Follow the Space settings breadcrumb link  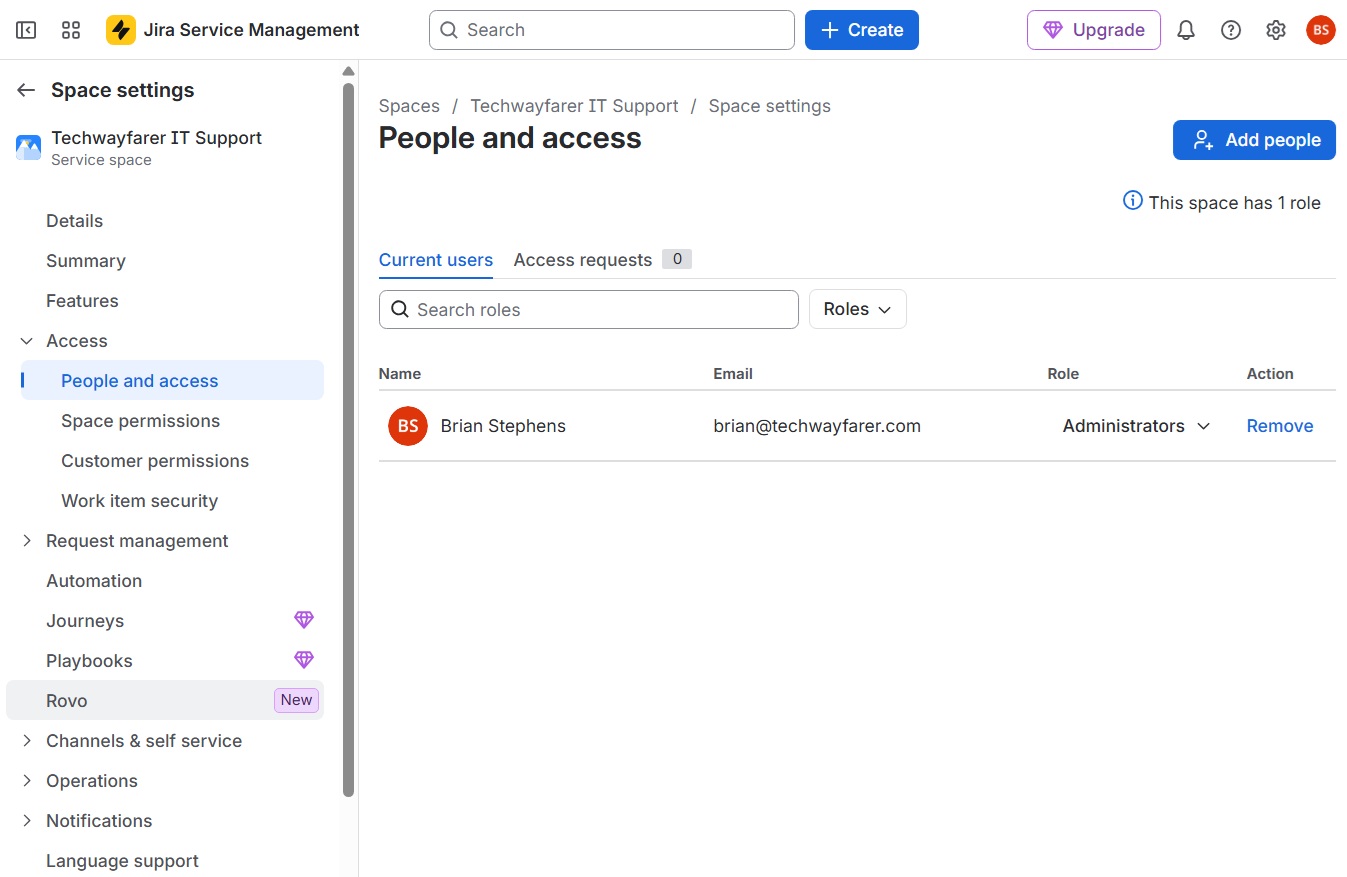pos(770,106)
